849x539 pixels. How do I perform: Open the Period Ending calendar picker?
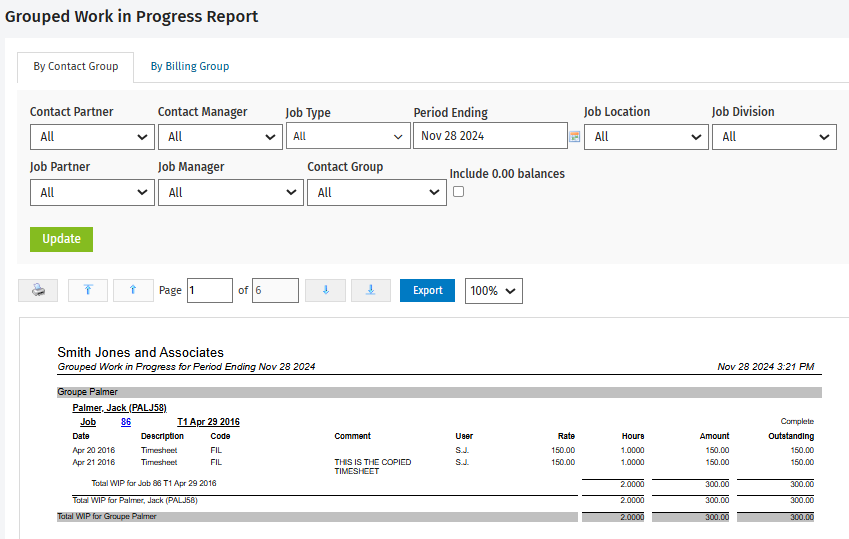[574, 137]
